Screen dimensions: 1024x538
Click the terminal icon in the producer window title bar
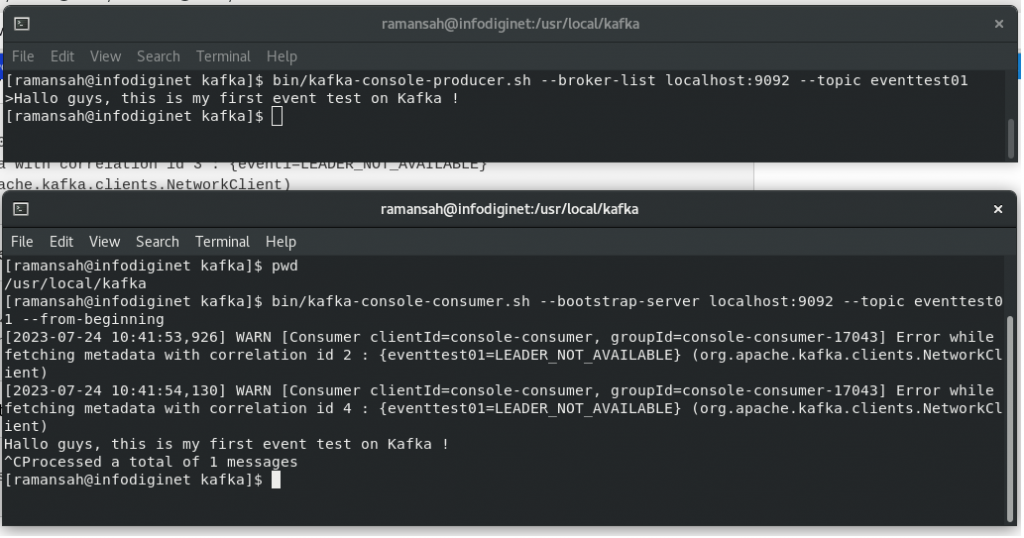(22, 24)
